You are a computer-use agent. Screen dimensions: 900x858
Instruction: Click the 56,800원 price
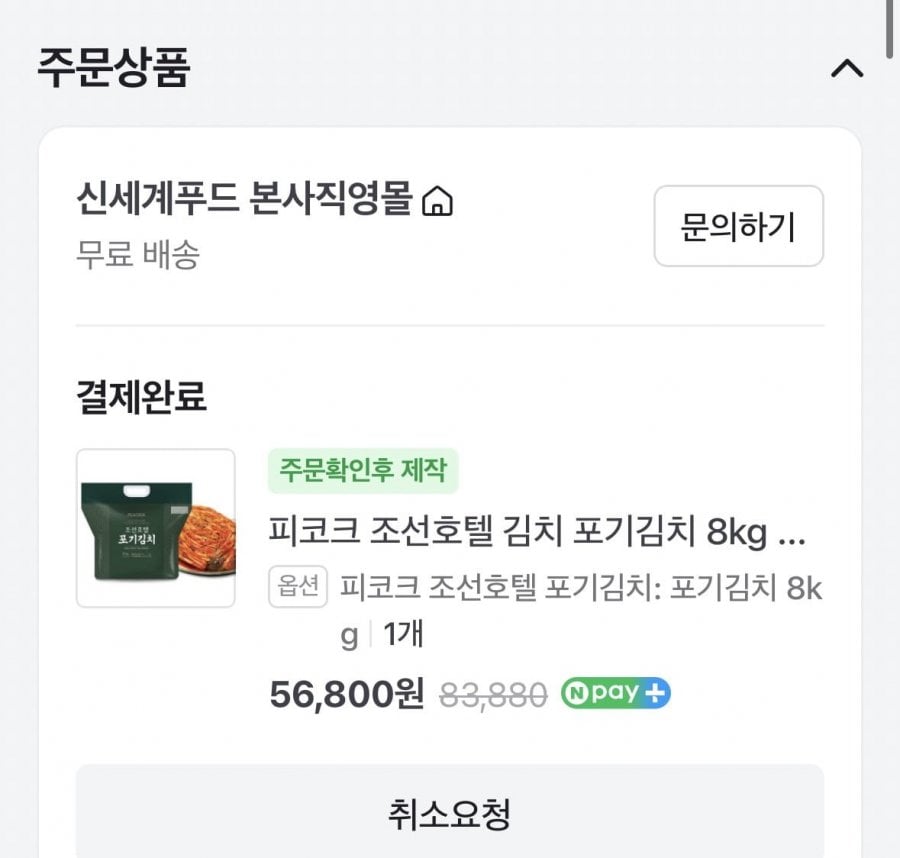[347, 693]
